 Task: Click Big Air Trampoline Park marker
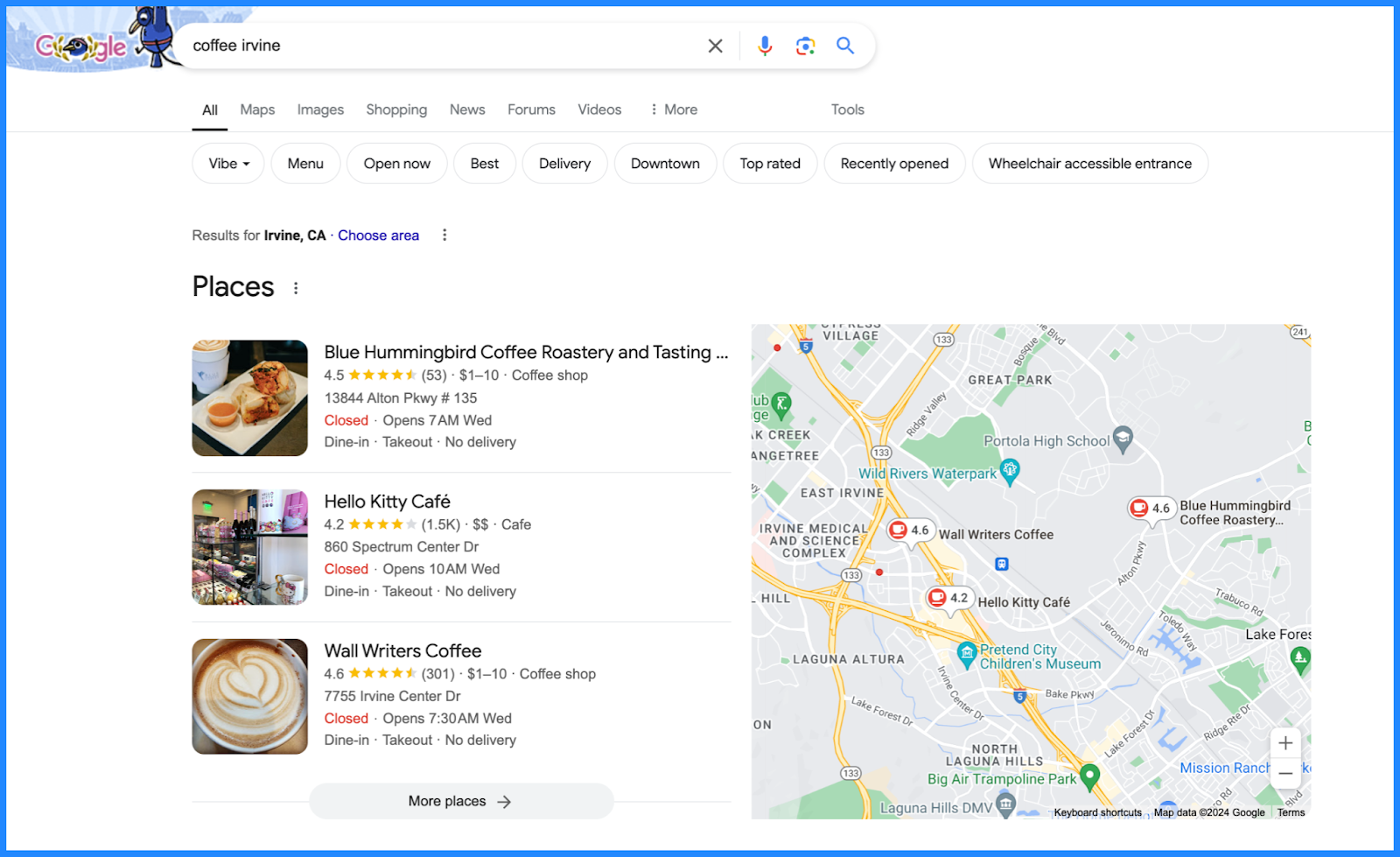(x=1089, y=776)
